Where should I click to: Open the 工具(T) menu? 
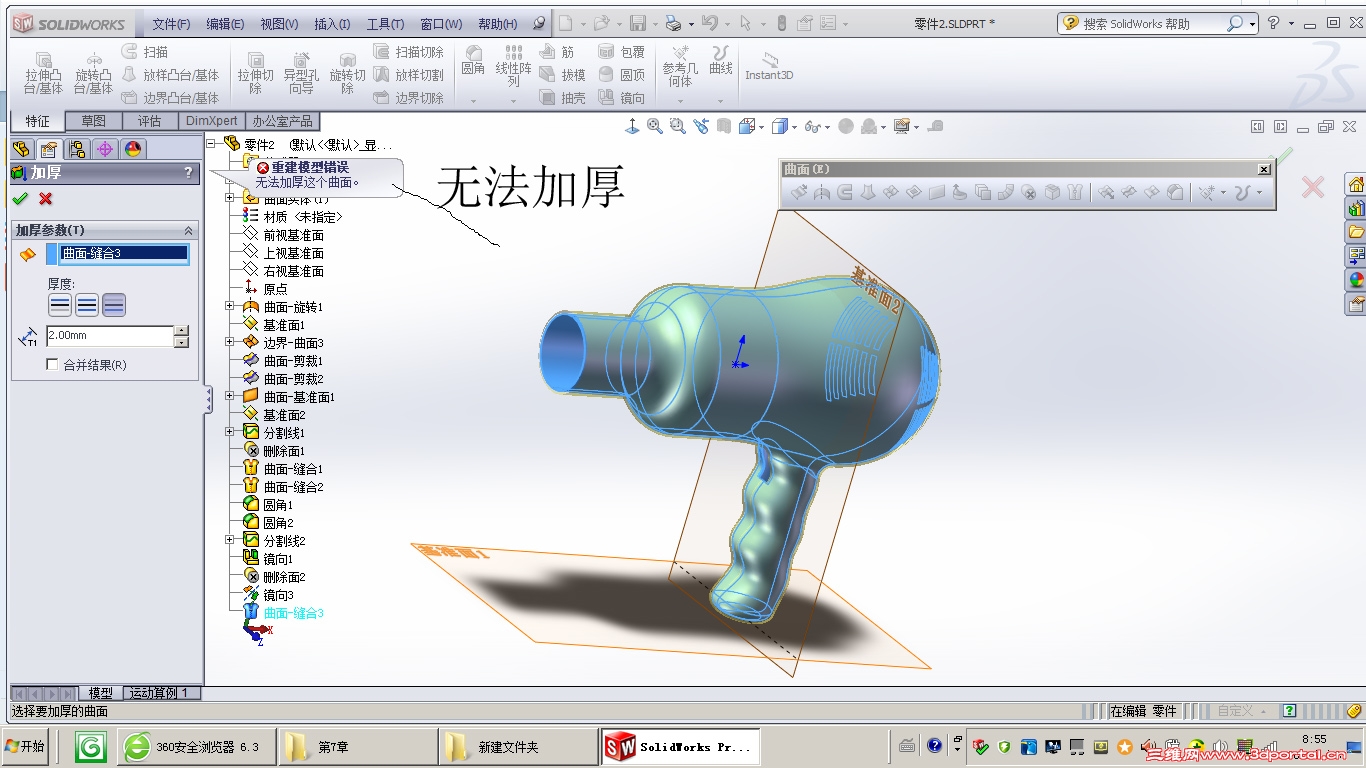385,24
